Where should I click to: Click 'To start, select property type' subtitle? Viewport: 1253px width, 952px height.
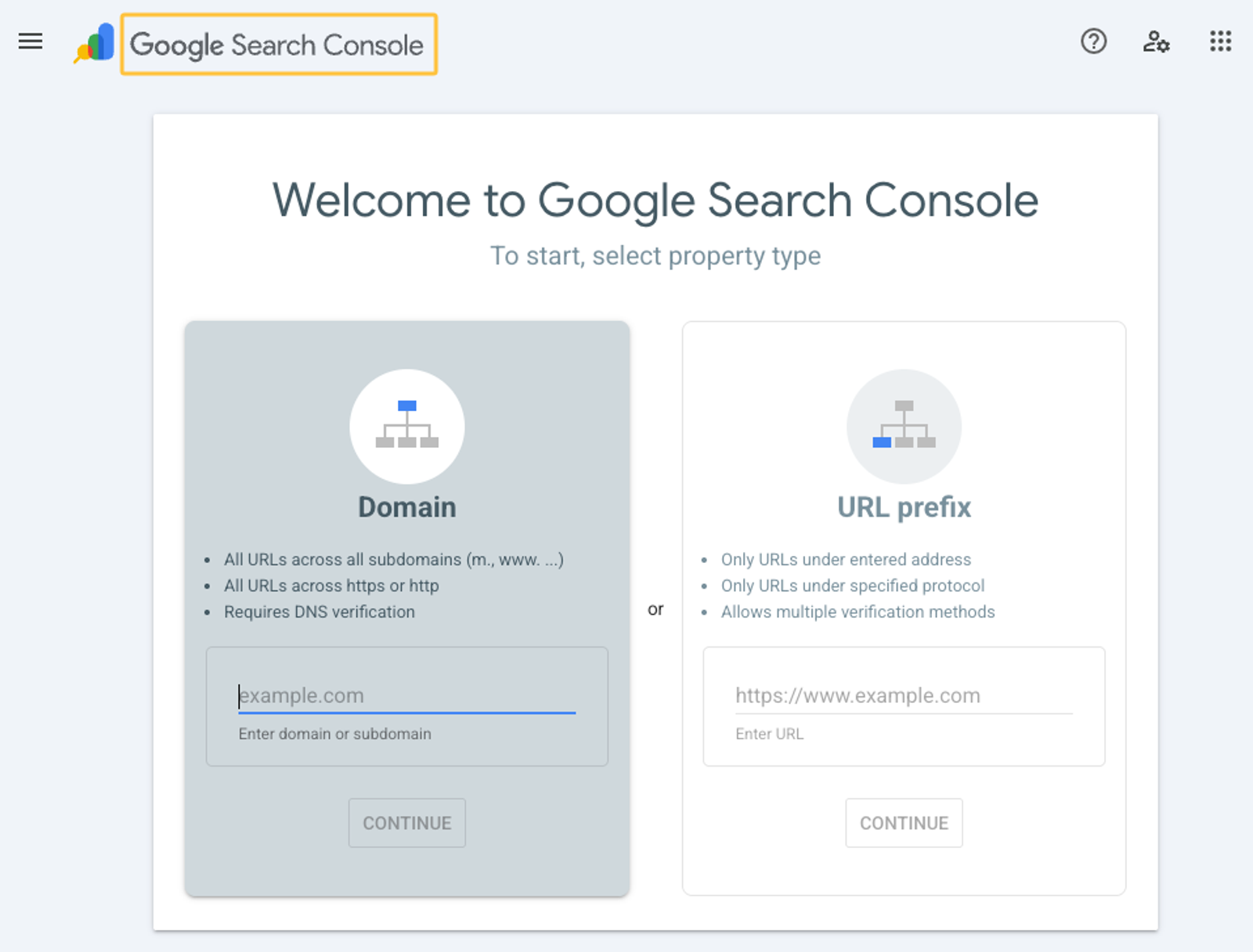[655, 256]
